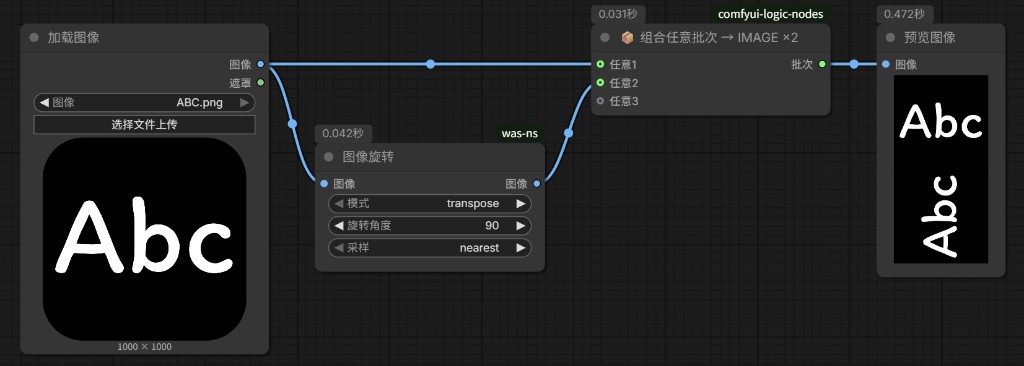Click the 图像 input slot of 预览图像
The width and height of the screenshot is (1024, 366).
(885, 64)
